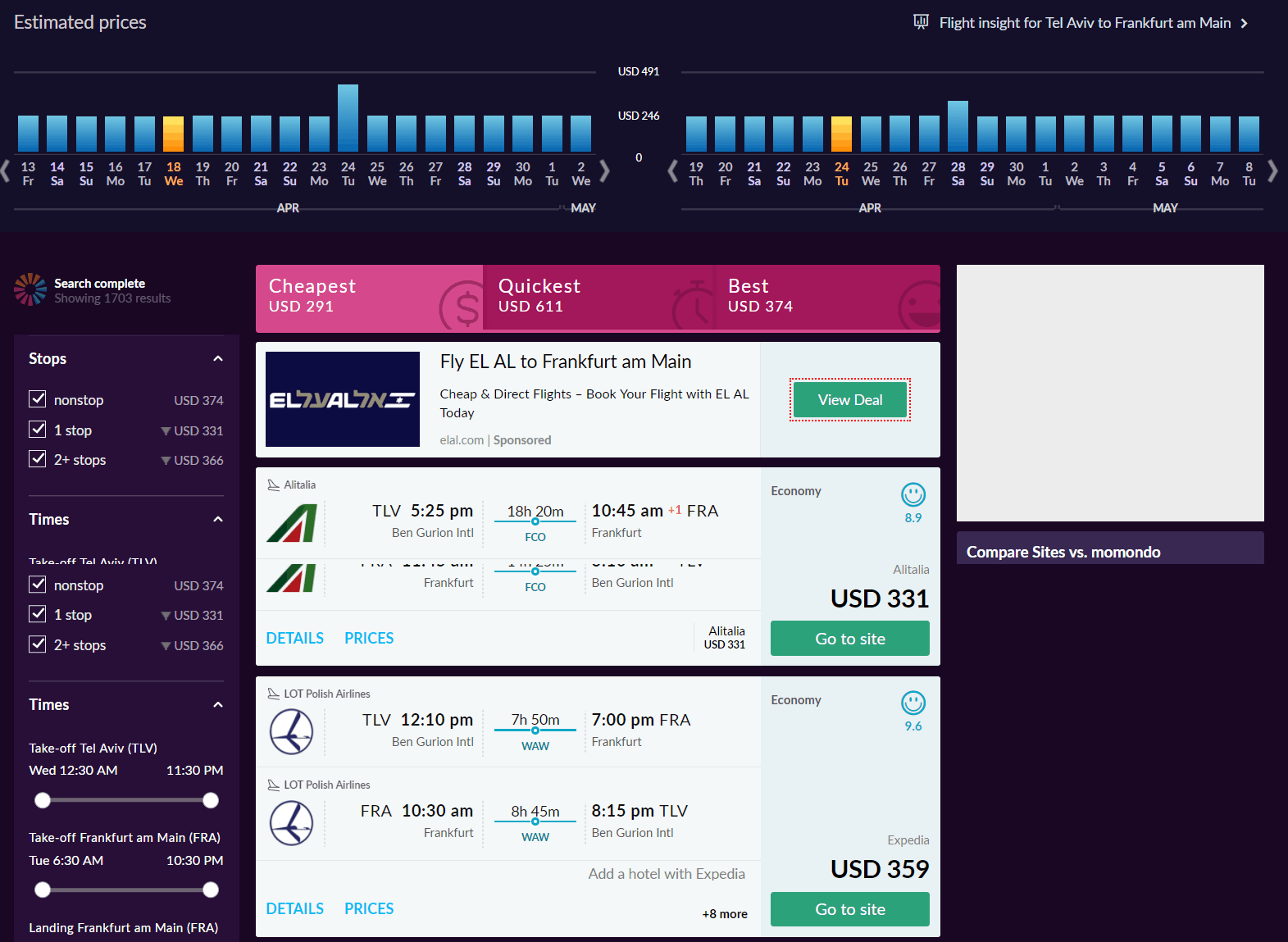This screenshot has height=942, width=1288.
Task: Open PRICES for the Alitalia flight
Action: [x=369, y=638]
